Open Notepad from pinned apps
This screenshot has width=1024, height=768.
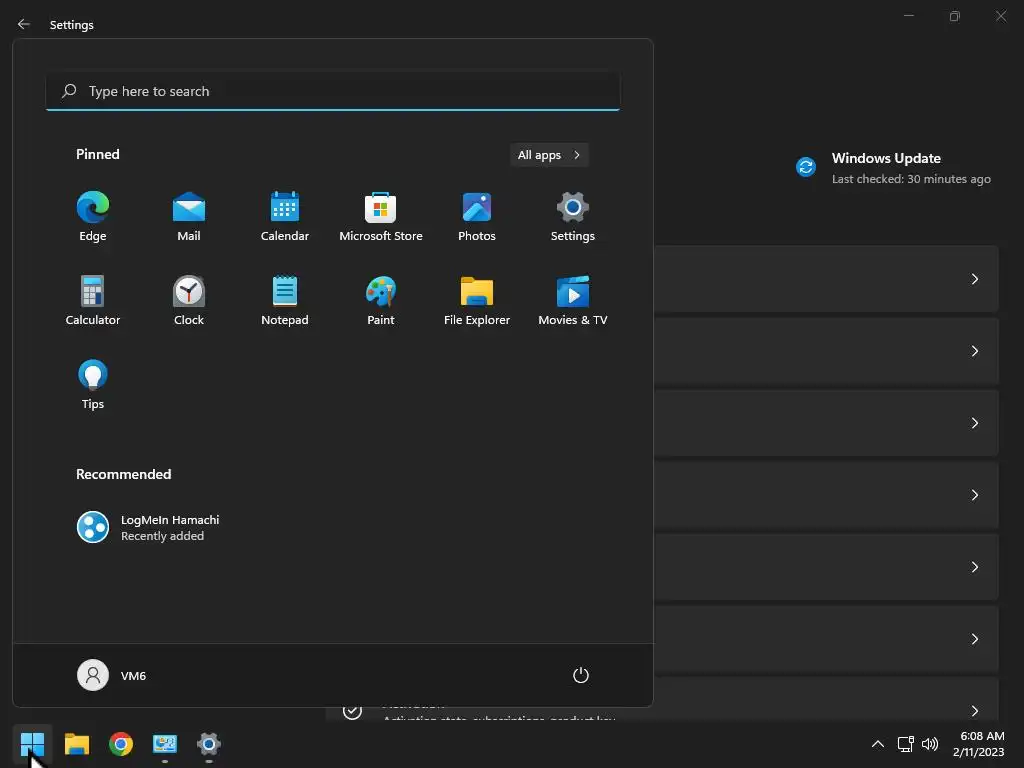[x=285, y=301]
